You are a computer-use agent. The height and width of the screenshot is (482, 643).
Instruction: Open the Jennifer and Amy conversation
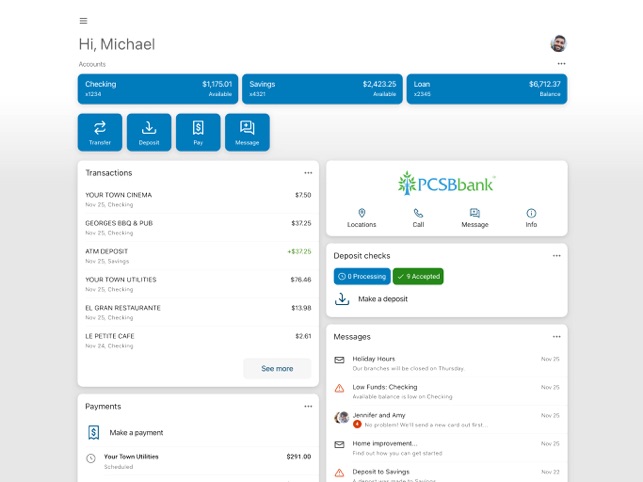coord(447,420)
